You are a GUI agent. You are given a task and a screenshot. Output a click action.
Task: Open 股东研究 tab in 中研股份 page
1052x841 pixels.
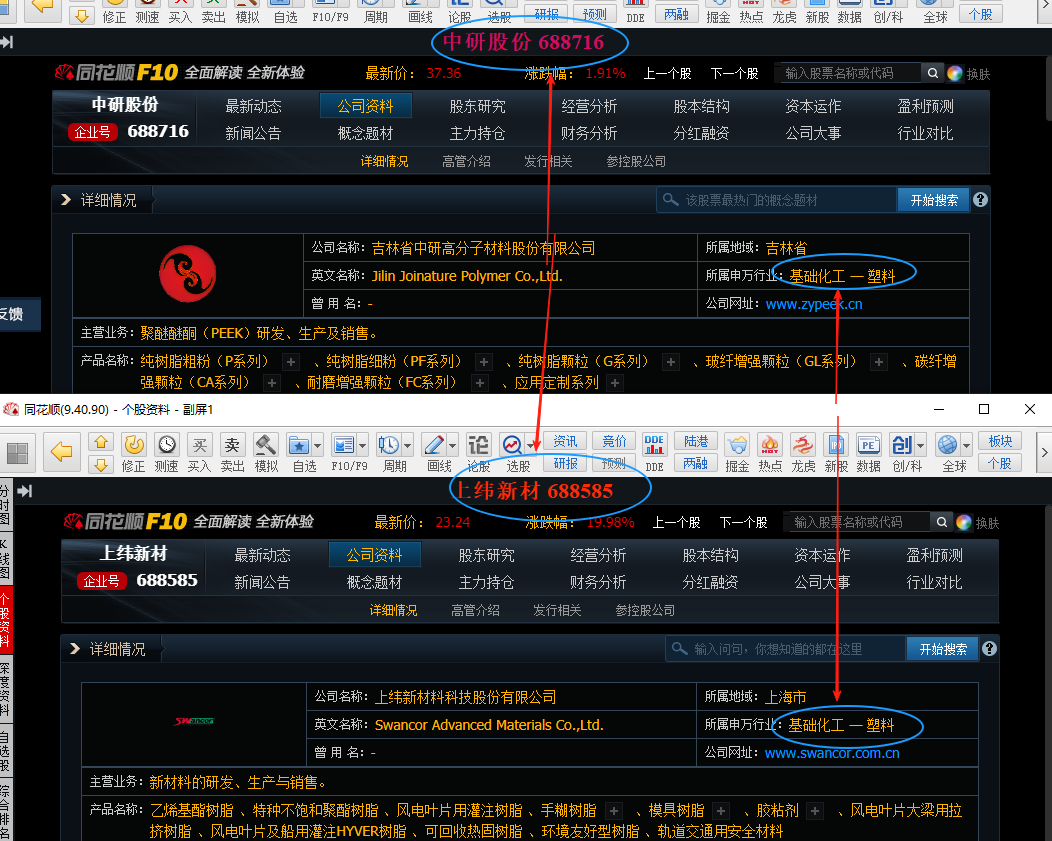(477, 106)
